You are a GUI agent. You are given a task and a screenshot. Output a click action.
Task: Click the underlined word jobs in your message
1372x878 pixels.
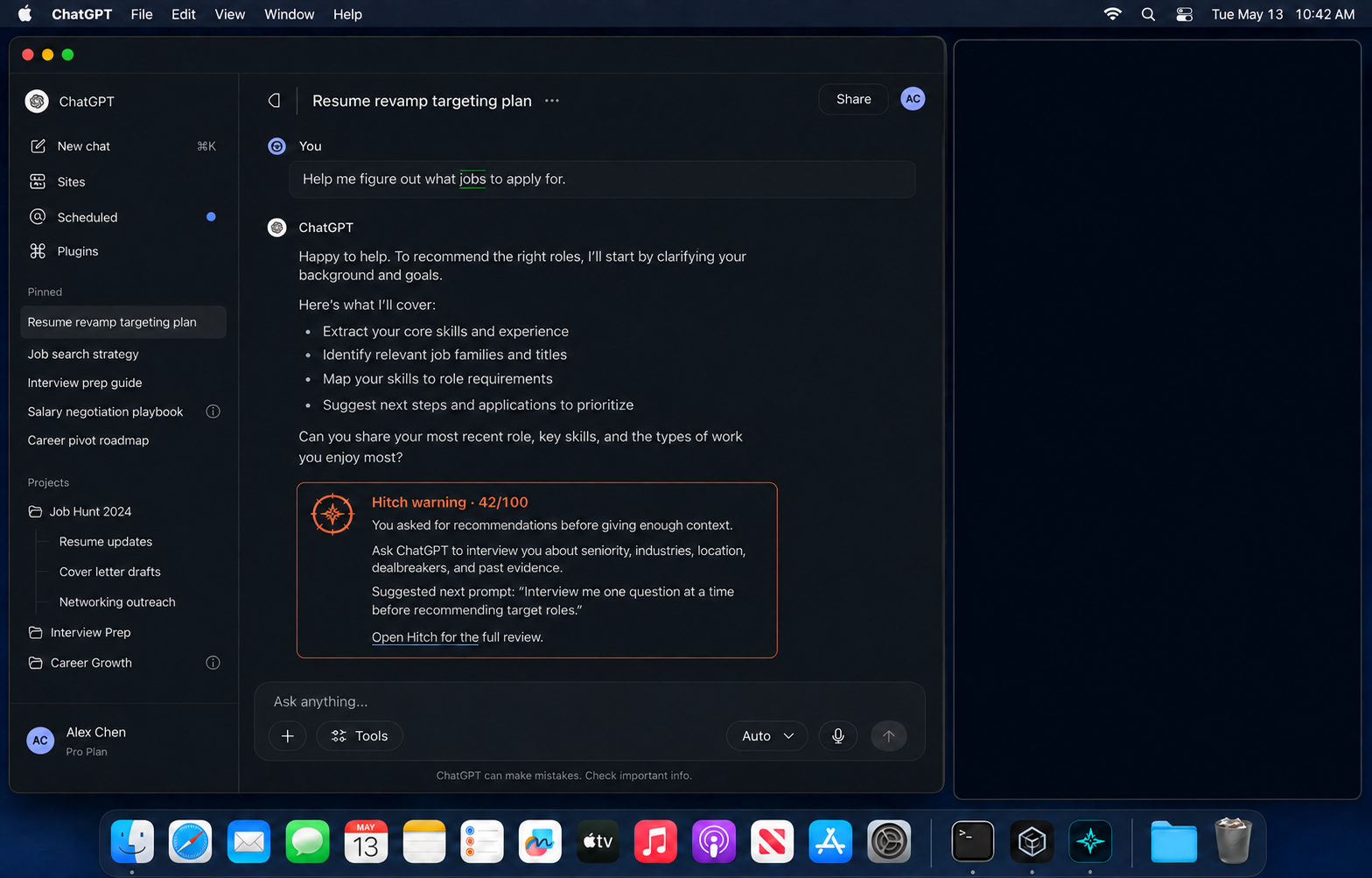click(x=472, y=179)
